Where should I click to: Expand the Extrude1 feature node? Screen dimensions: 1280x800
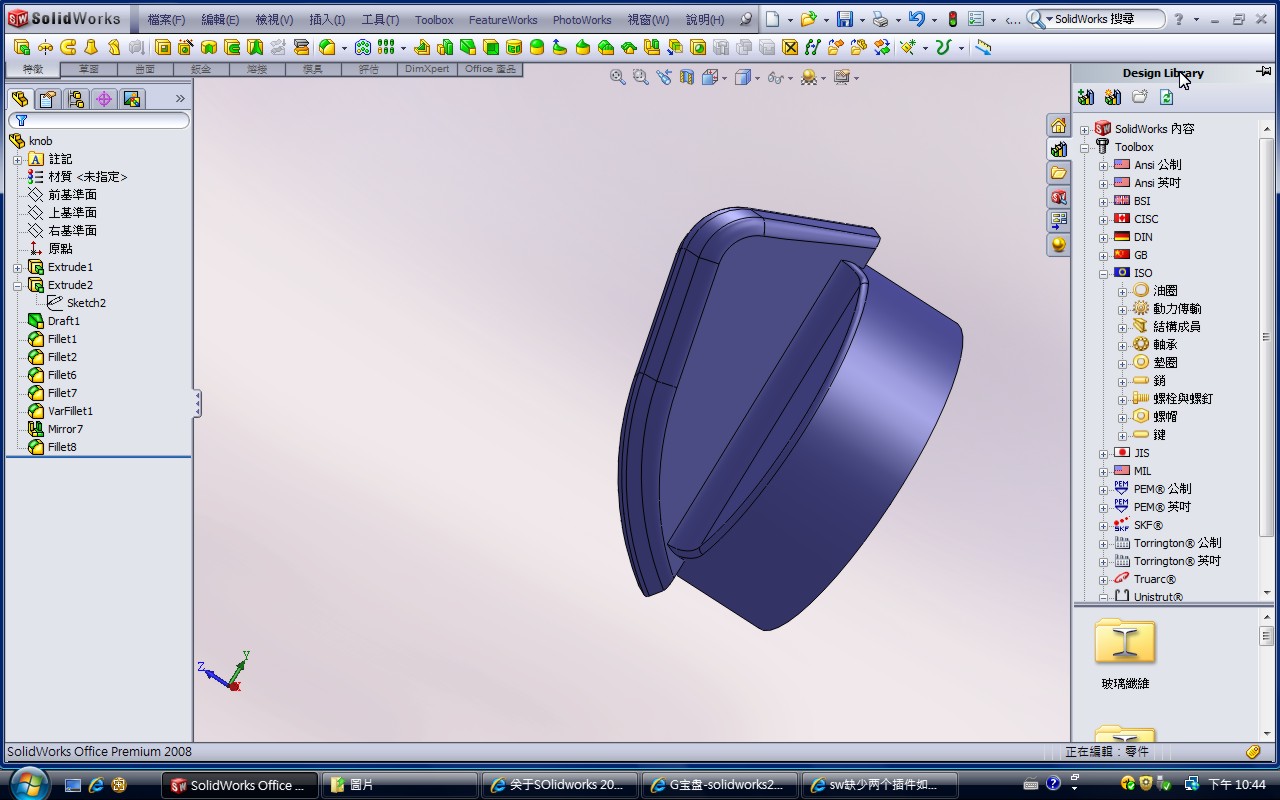click(x=17, y=267)
